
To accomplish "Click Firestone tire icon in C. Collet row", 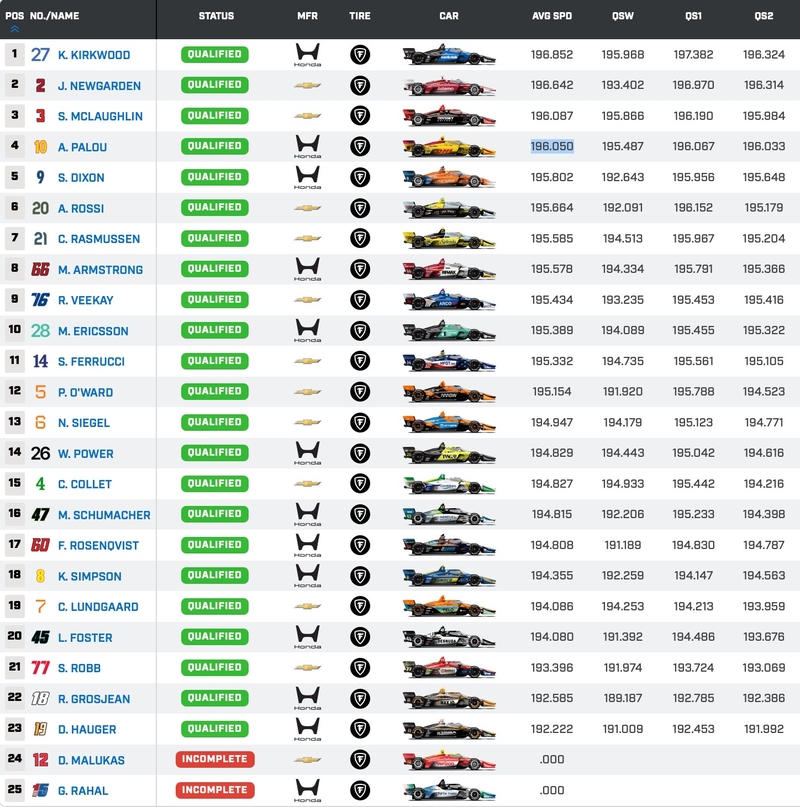I will coord(360,484).
